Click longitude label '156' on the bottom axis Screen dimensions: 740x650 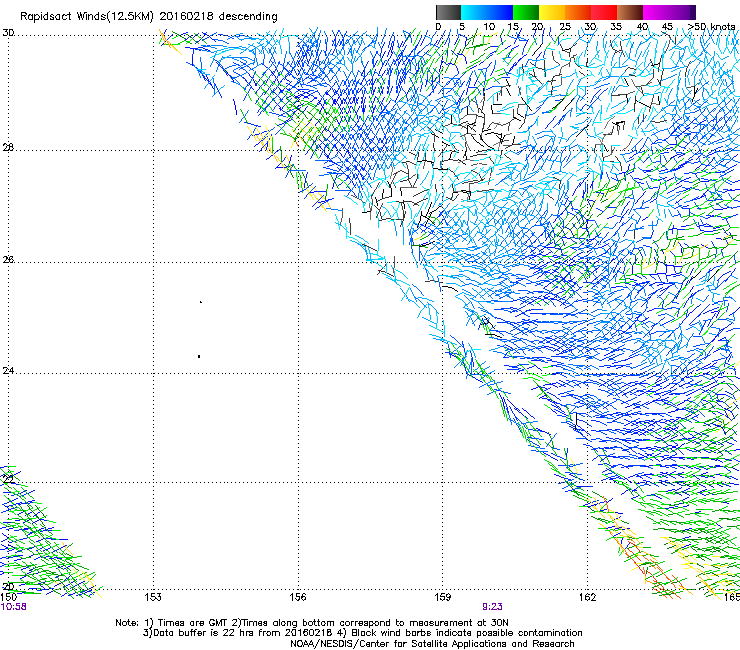[x=298, y=597]
